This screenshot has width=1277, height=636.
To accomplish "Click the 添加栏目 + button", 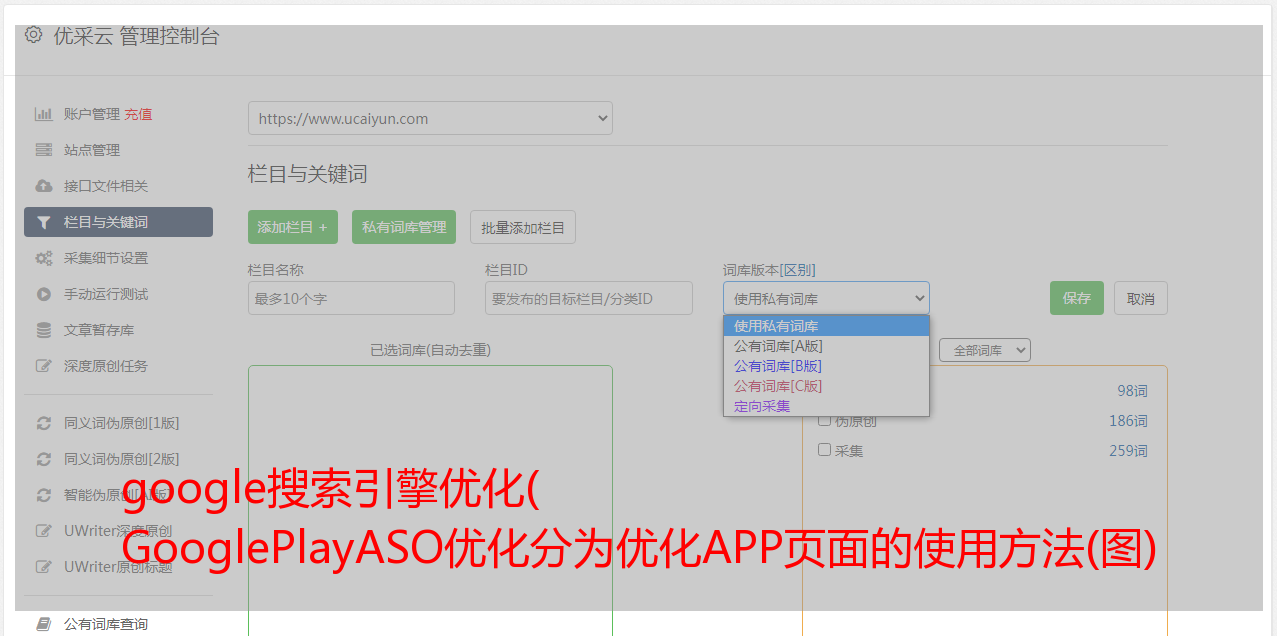I will [x=293, y=227].
